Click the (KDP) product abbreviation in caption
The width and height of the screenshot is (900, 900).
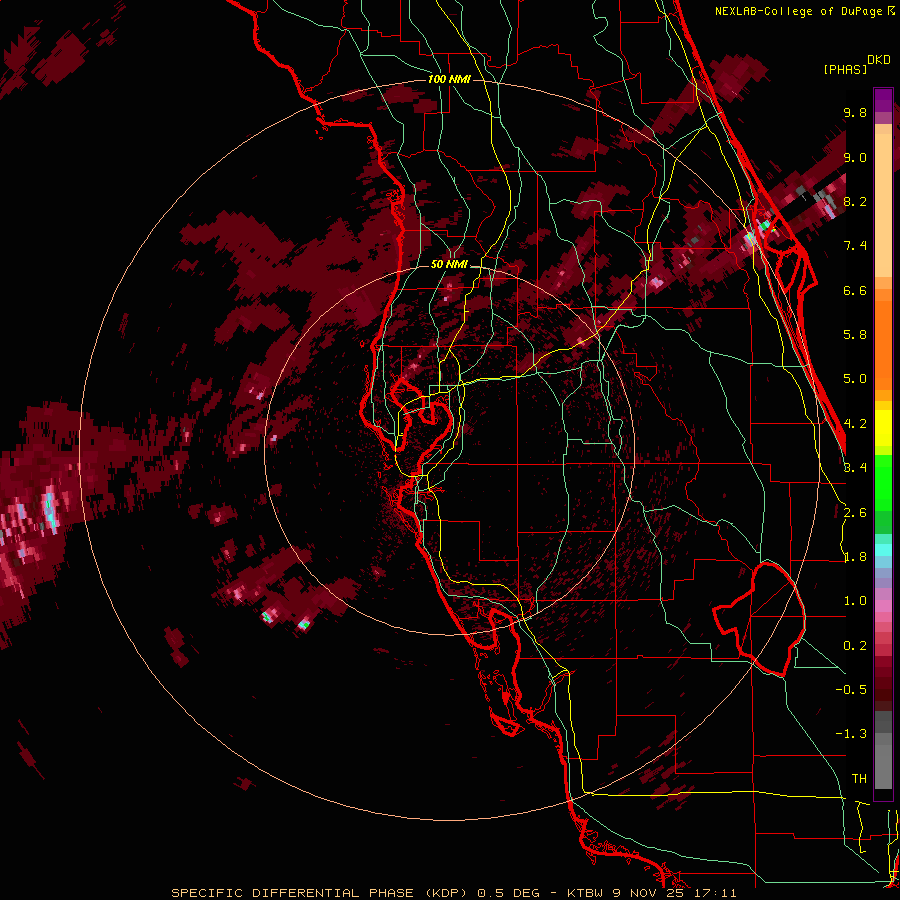point(448,893)
